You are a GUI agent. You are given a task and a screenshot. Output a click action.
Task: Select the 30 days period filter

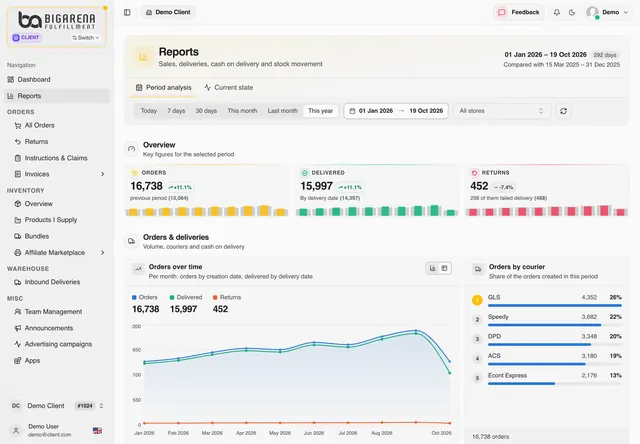pyautogui.click(x=206, y=111)
